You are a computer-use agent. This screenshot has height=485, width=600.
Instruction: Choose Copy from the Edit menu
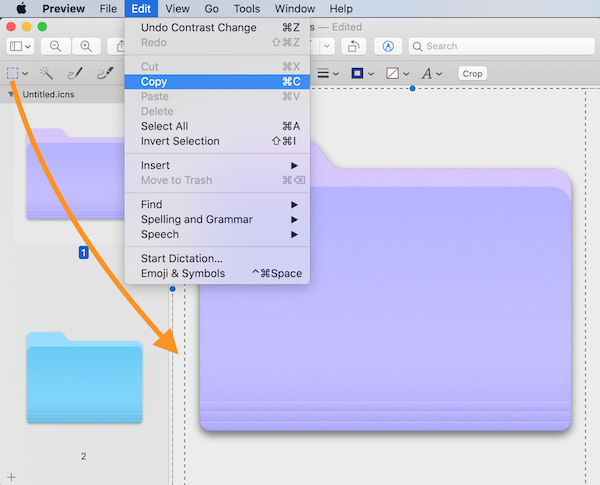(217, 82)
